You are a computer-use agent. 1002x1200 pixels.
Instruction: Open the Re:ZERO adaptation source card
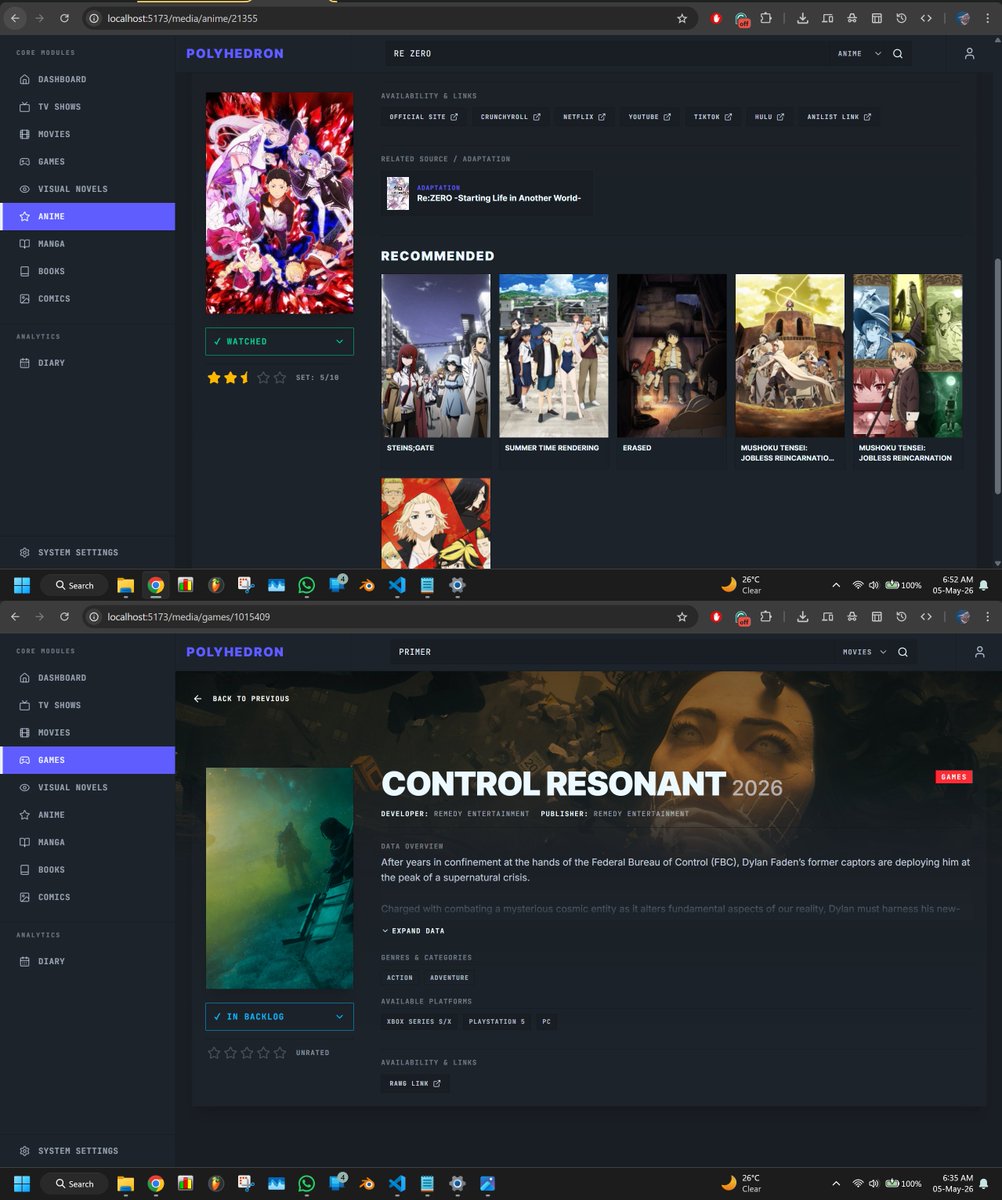coord(487,193)
